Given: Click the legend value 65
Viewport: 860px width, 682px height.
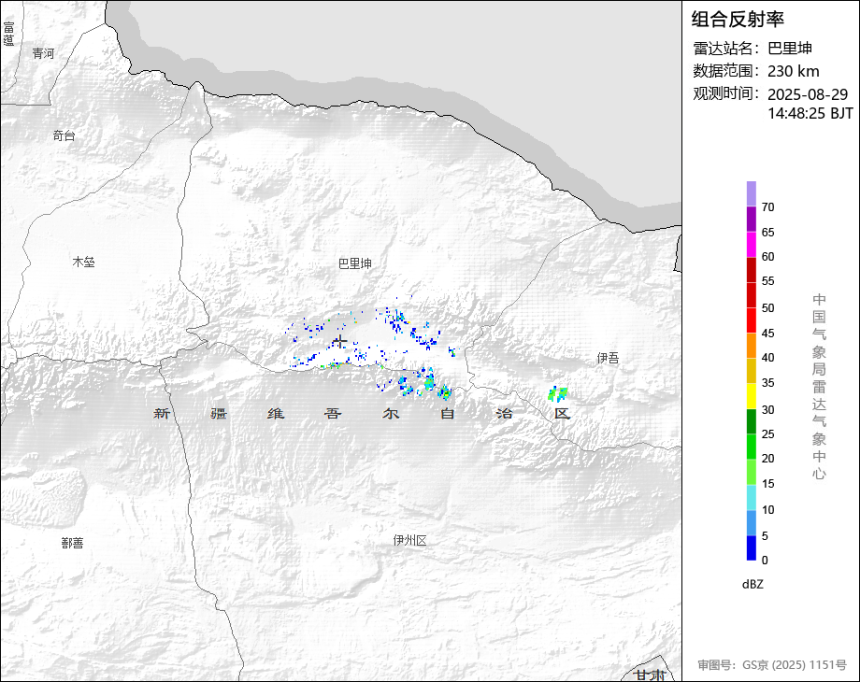Looking at the screenshot, I should coord(768,233).
